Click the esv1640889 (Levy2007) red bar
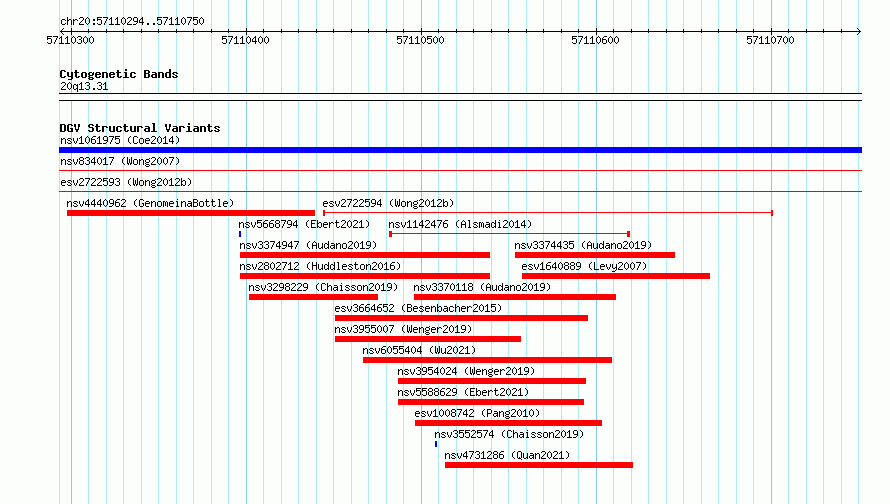 tap(616, 276)
